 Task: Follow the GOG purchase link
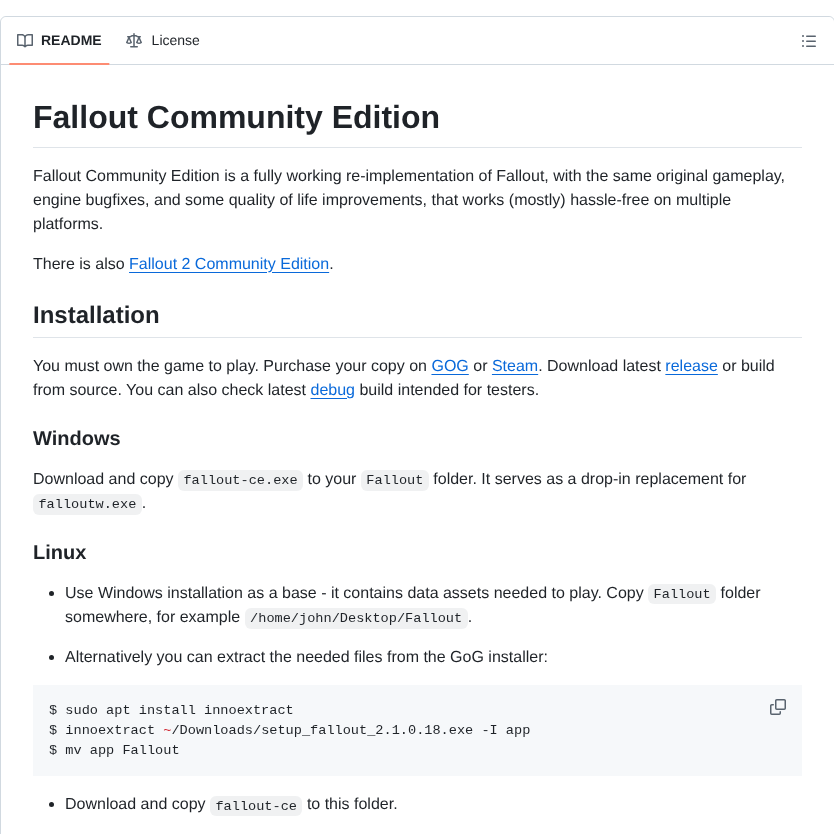(450, 366)
